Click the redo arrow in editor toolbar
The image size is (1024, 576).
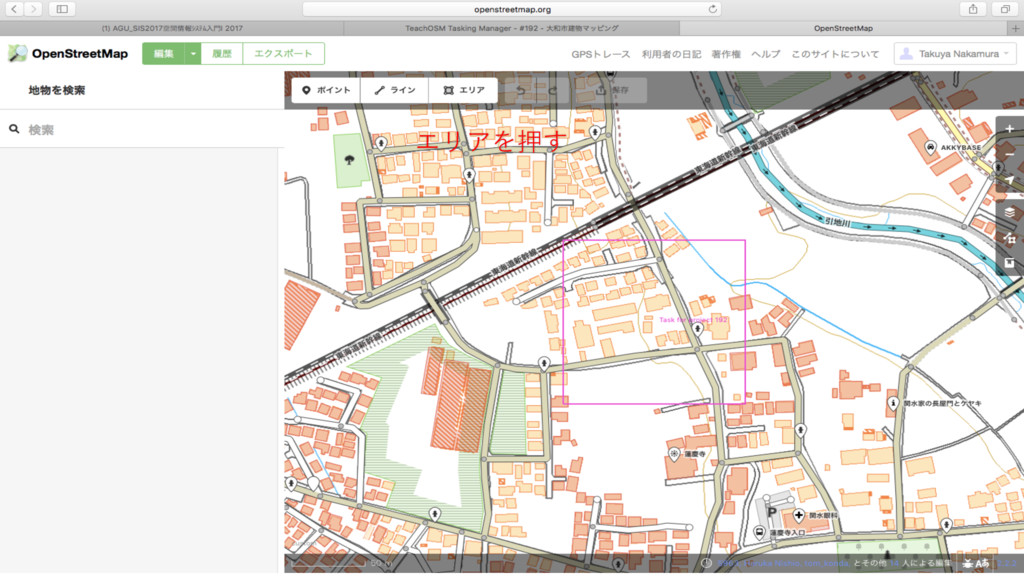pyautogui.click(x=552, y=90)
